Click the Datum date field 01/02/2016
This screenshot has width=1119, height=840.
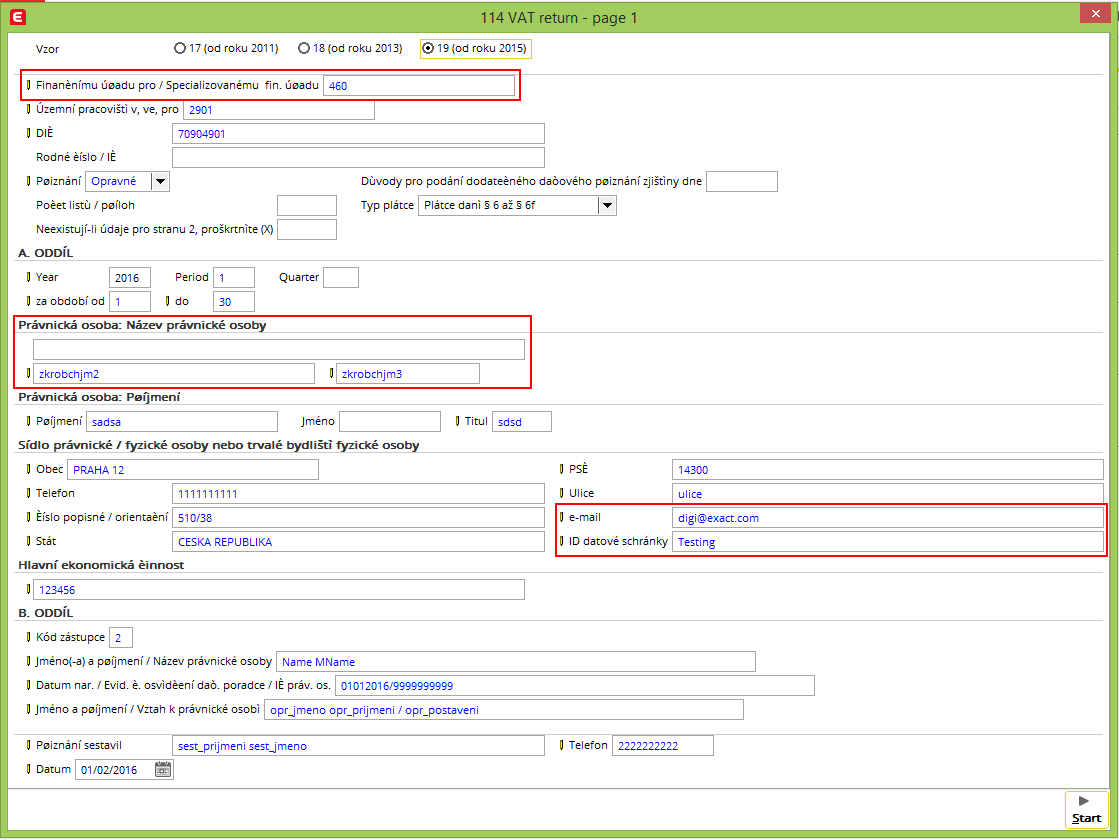pos(114,769)
